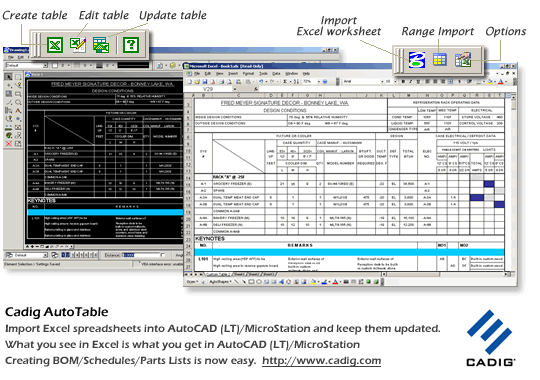Click the Excel horizontal scrollbar
The width and height of the screenshot is (540, 380).
445,275
